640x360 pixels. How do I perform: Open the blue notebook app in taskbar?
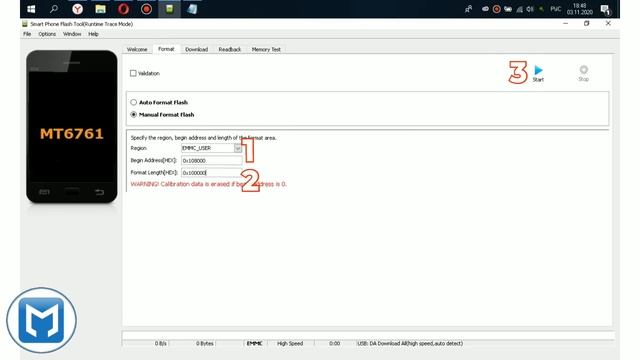pyautogui.click(x=192, y=9)
